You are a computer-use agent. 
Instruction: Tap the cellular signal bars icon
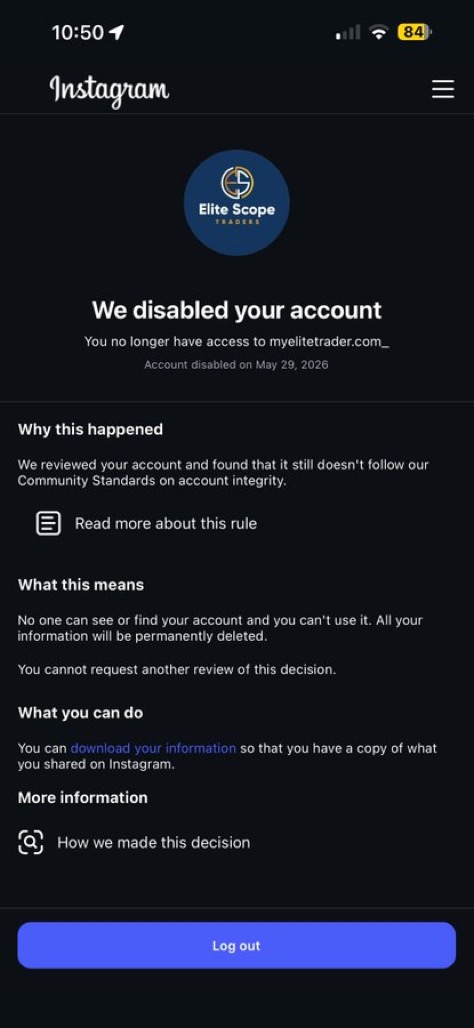[348, 32]
